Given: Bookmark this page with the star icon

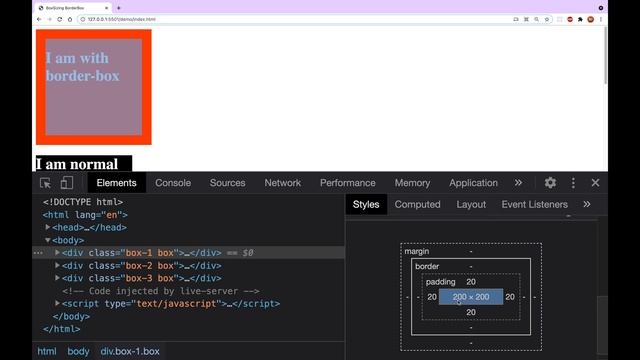Looking at the screenshot, I should click(547, 19).
